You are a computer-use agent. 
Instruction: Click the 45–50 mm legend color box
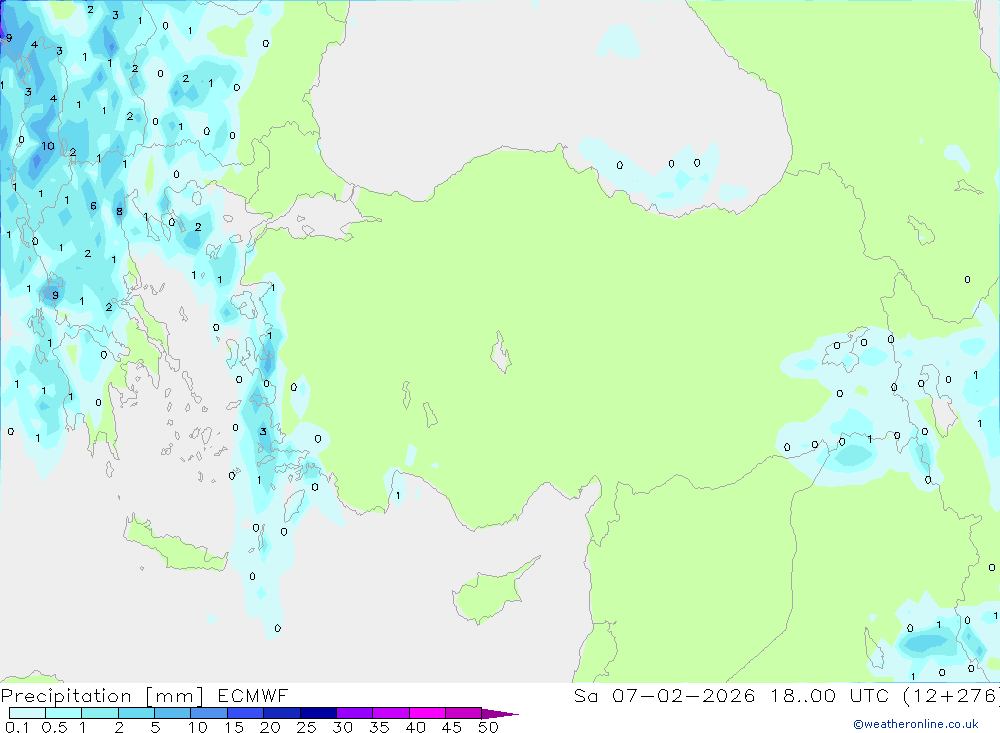pyautogui.click(x=464, y=713)
